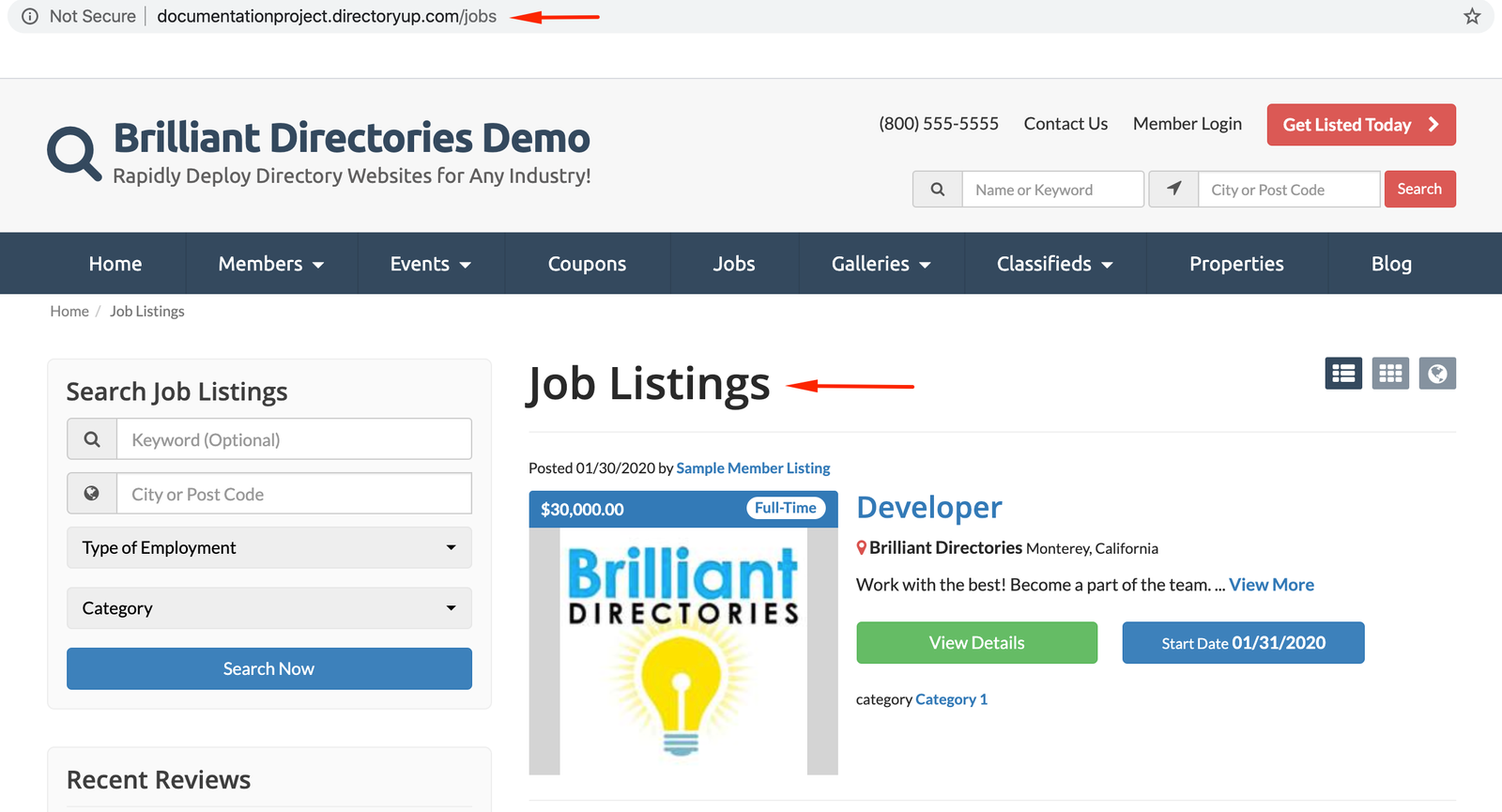Click the red Search button in header
The height and width of the screenshot is (812, 1502).
pos(1419,189)
